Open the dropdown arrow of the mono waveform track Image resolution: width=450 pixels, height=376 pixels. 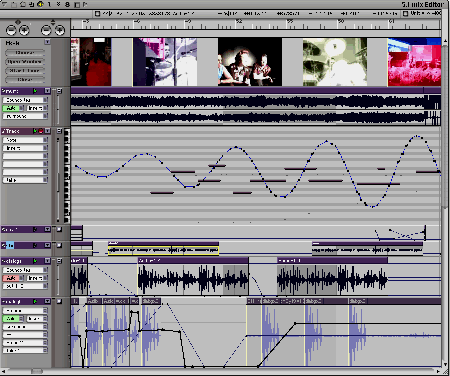click(47, 261)
